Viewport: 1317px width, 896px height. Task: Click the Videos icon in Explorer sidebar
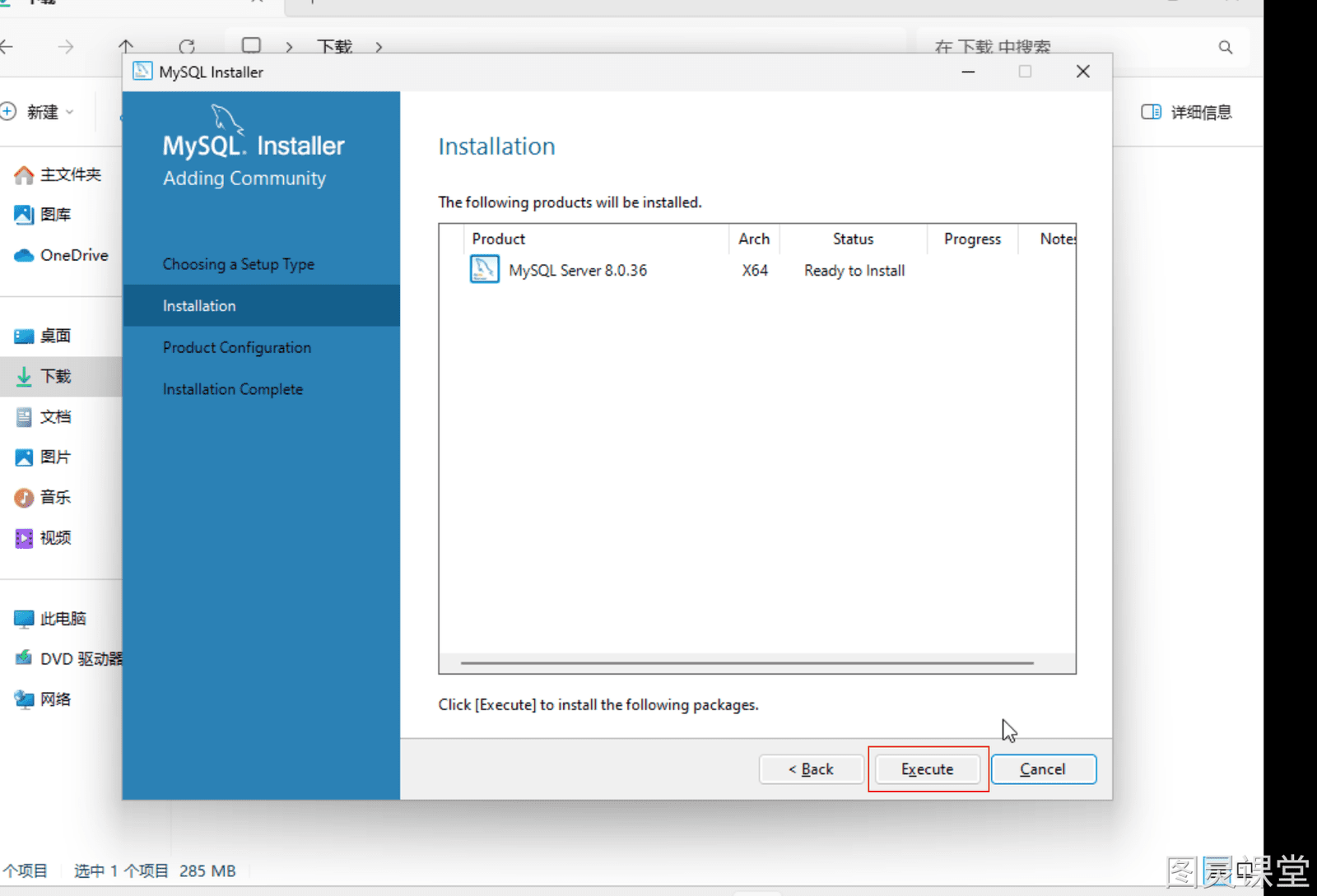point(24,537)
